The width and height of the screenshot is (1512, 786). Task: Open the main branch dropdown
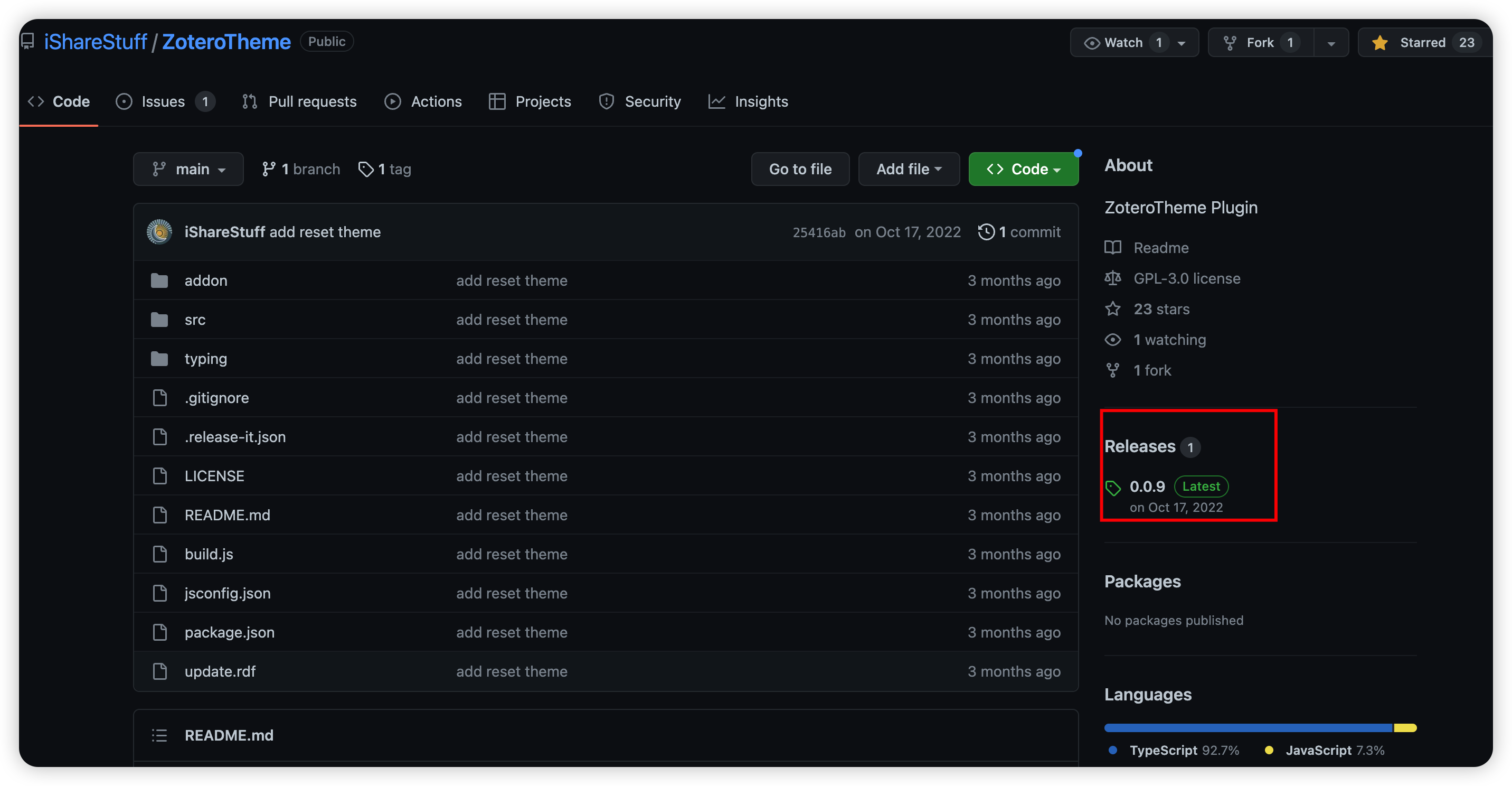pos(188,169)
